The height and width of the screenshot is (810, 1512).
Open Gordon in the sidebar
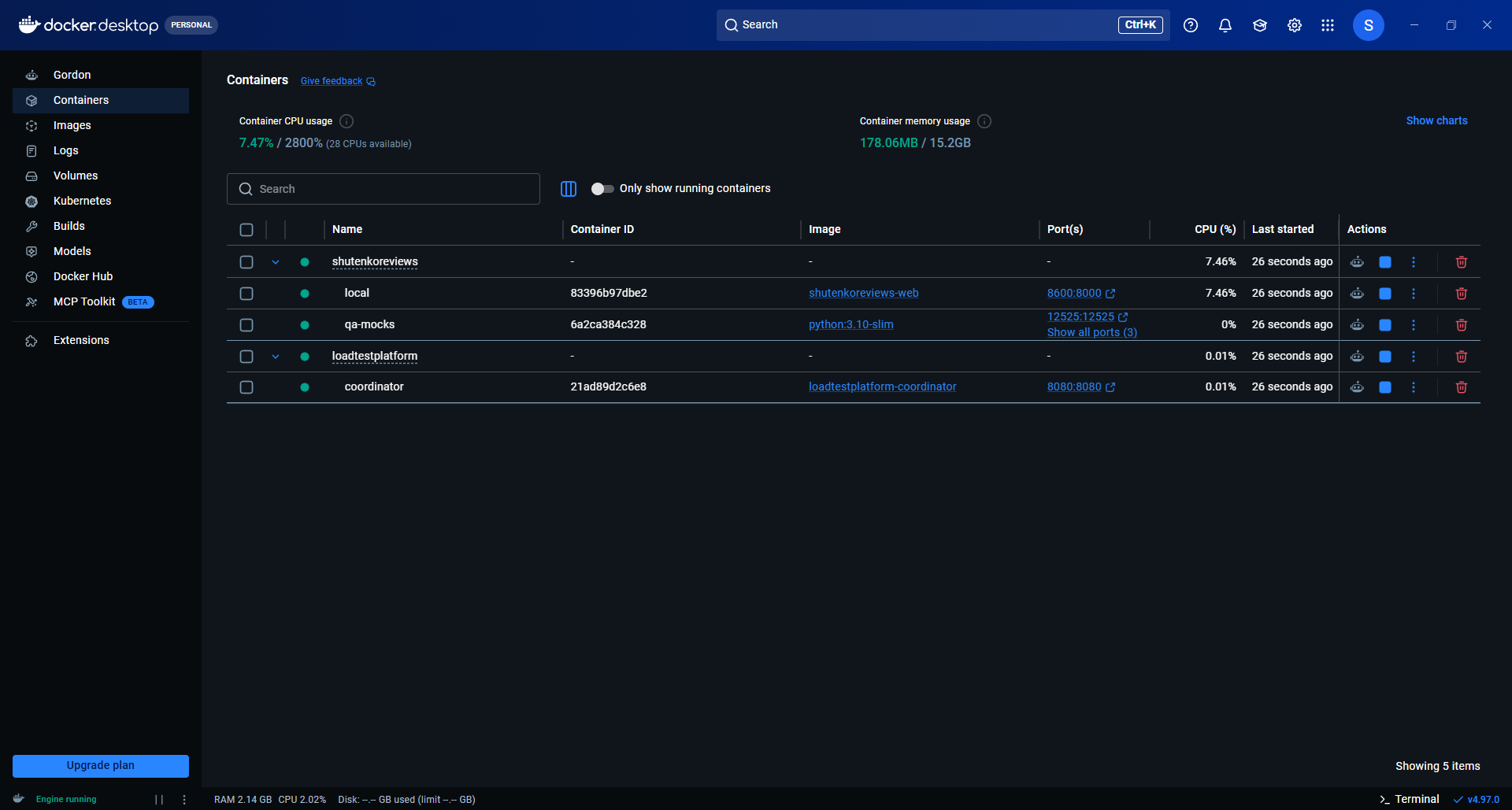click(x=101, y=76)
